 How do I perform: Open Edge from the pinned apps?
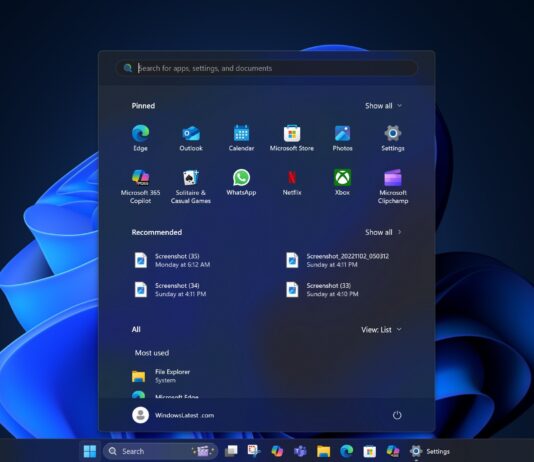140,138
